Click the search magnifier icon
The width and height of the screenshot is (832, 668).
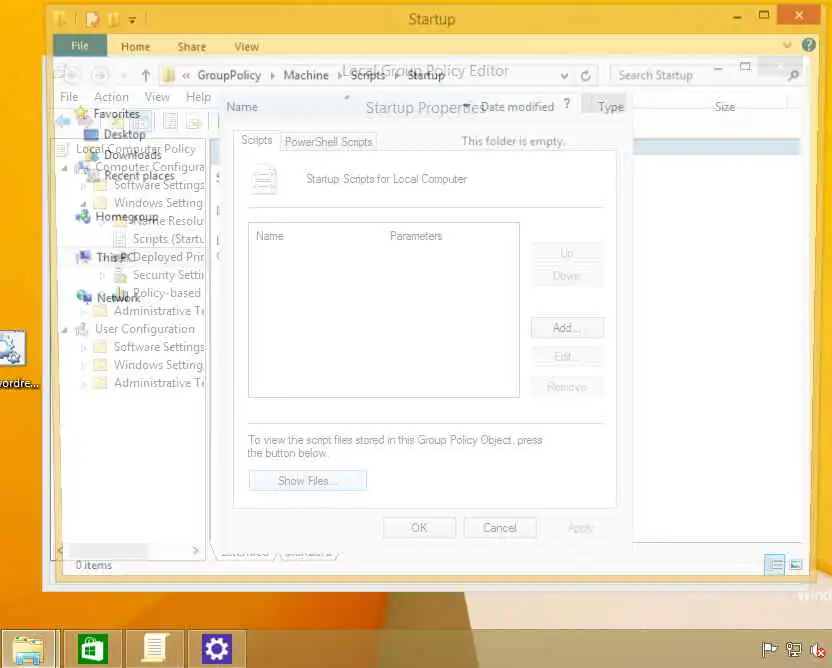click(793, 75)
